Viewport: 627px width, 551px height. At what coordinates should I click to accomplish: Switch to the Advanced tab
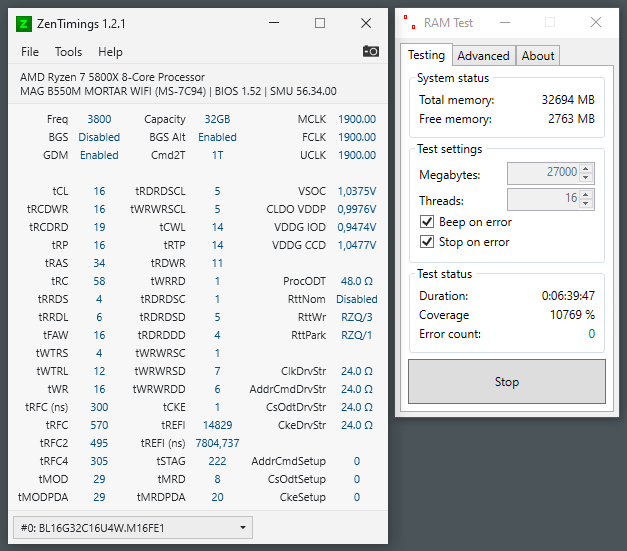[483, 56]
